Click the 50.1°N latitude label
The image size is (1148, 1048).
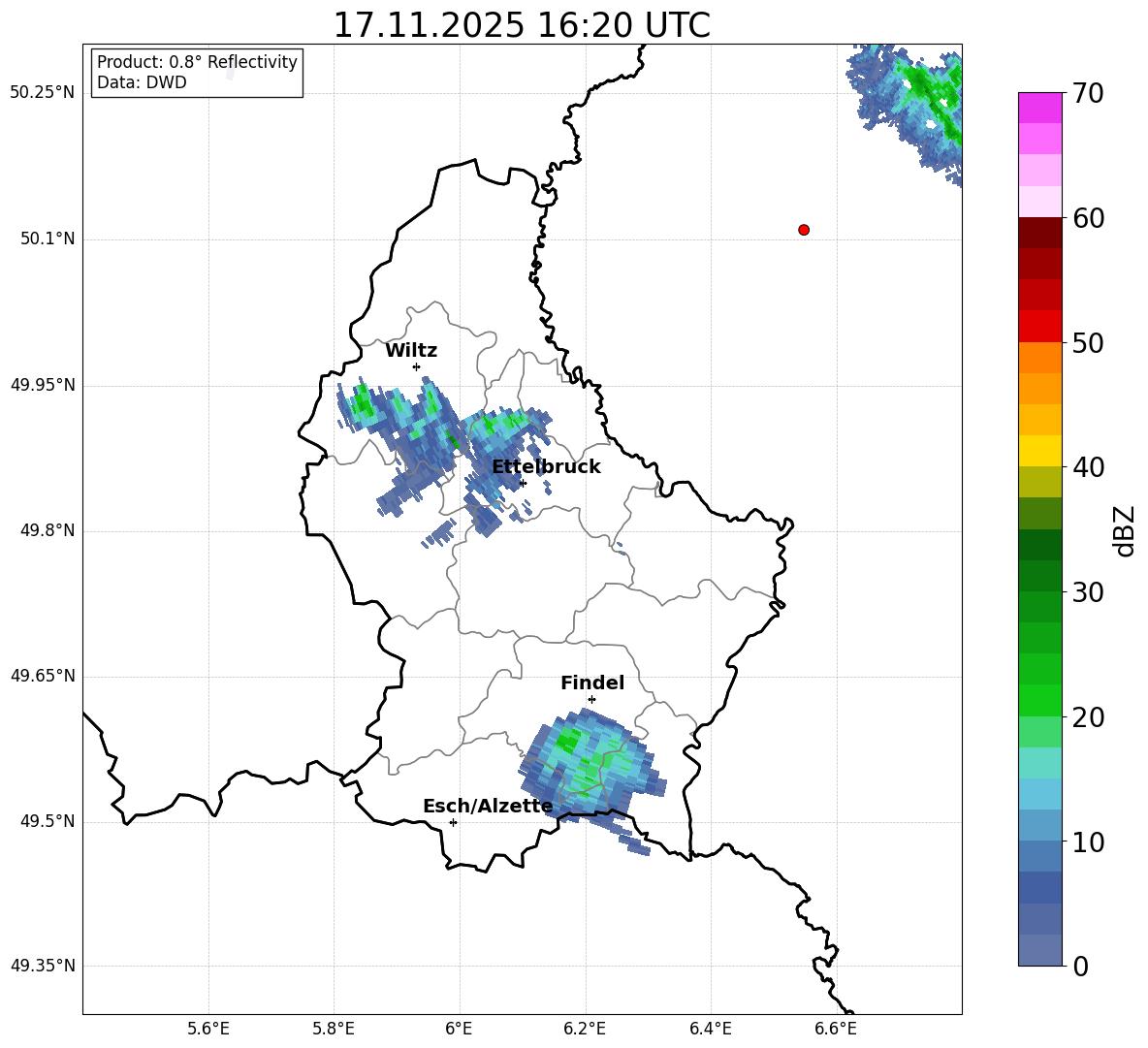click(x=48, y=239)
